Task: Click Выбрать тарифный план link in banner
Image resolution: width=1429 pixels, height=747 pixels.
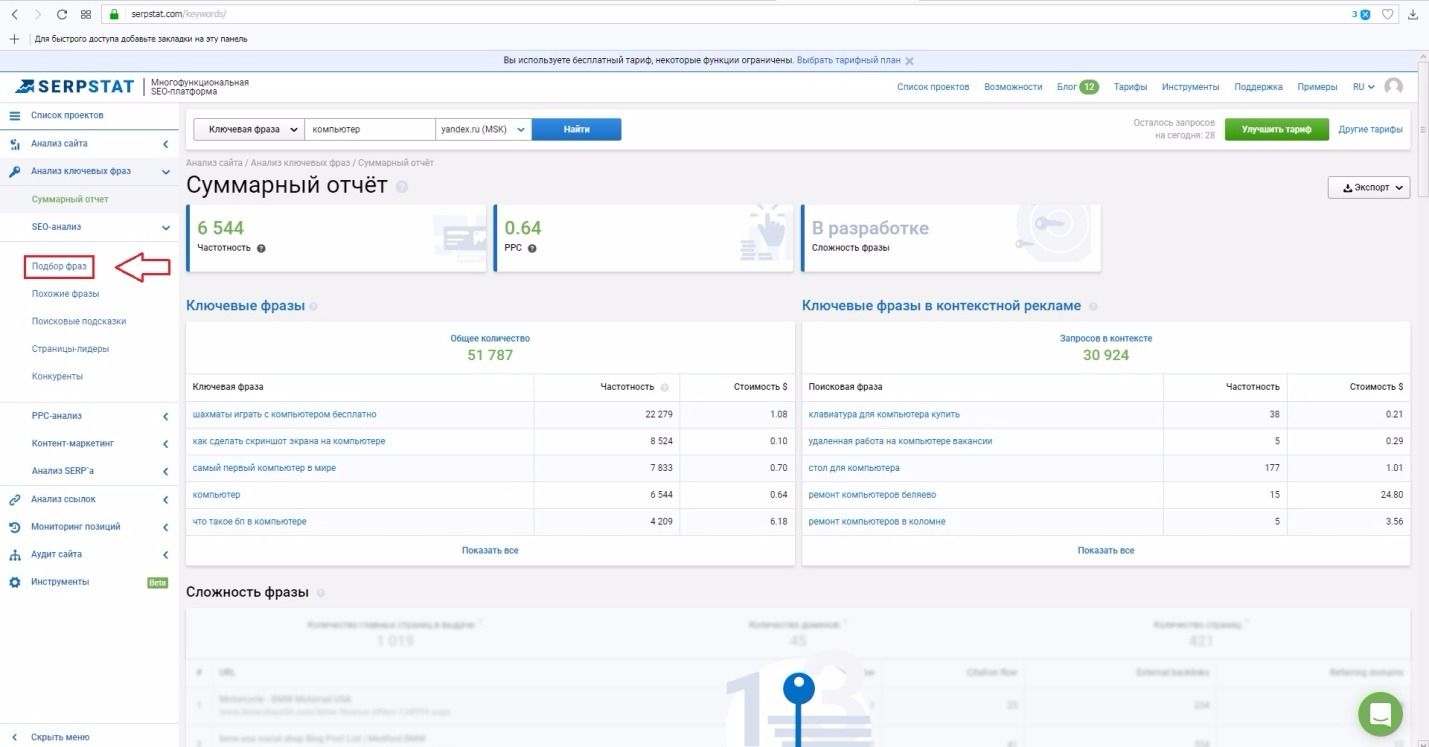Action: 848,60
